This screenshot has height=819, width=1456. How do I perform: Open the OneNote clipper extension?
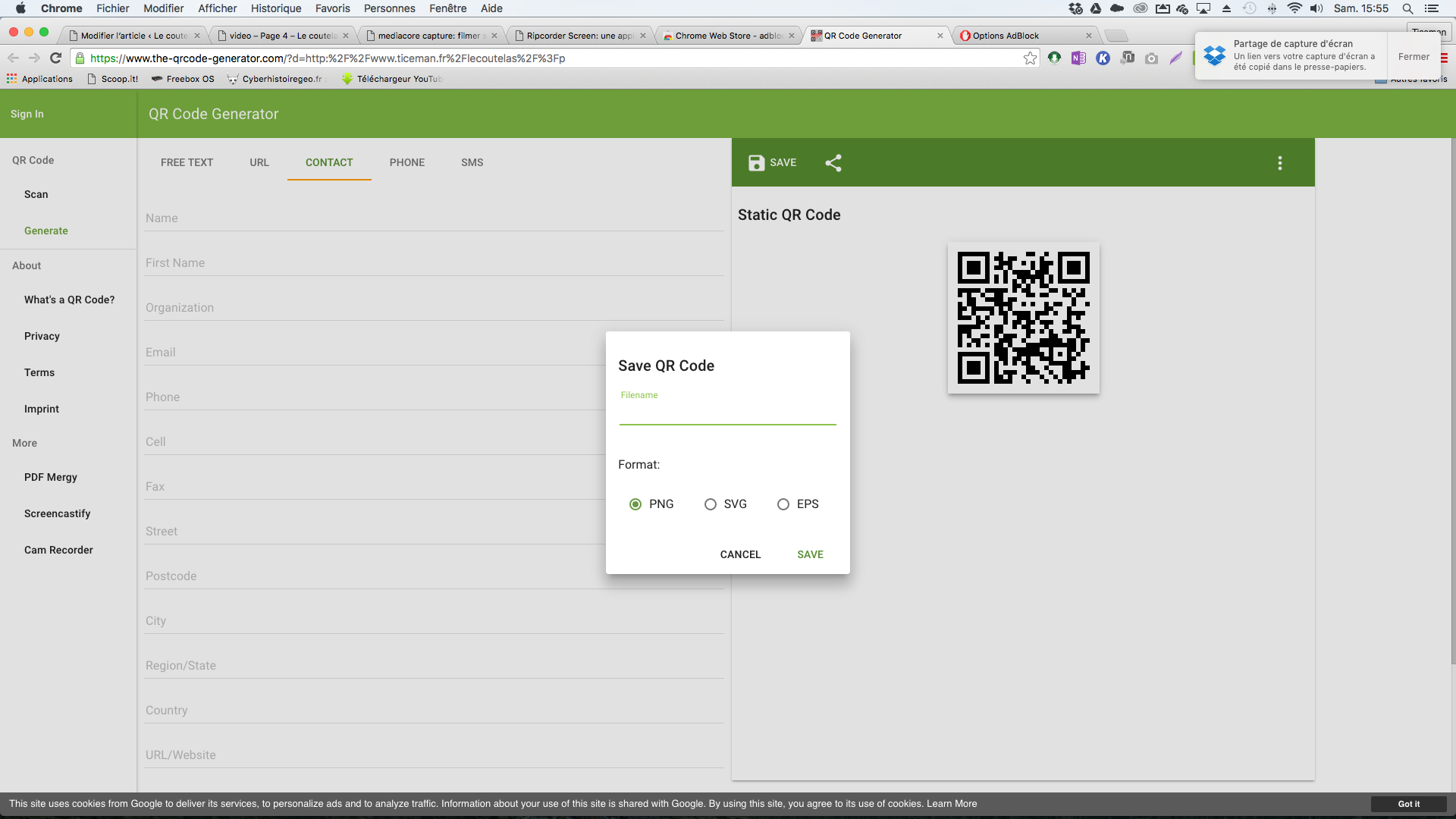click(1078, 58)
